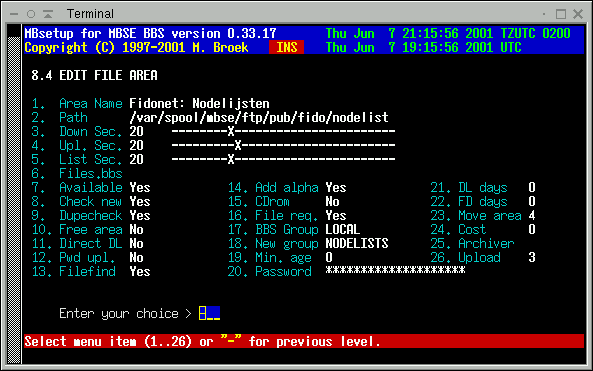This screenshot has height=371, width=593.
Task: Click the circle iconify button in titlebar
Action: [31, 14]
